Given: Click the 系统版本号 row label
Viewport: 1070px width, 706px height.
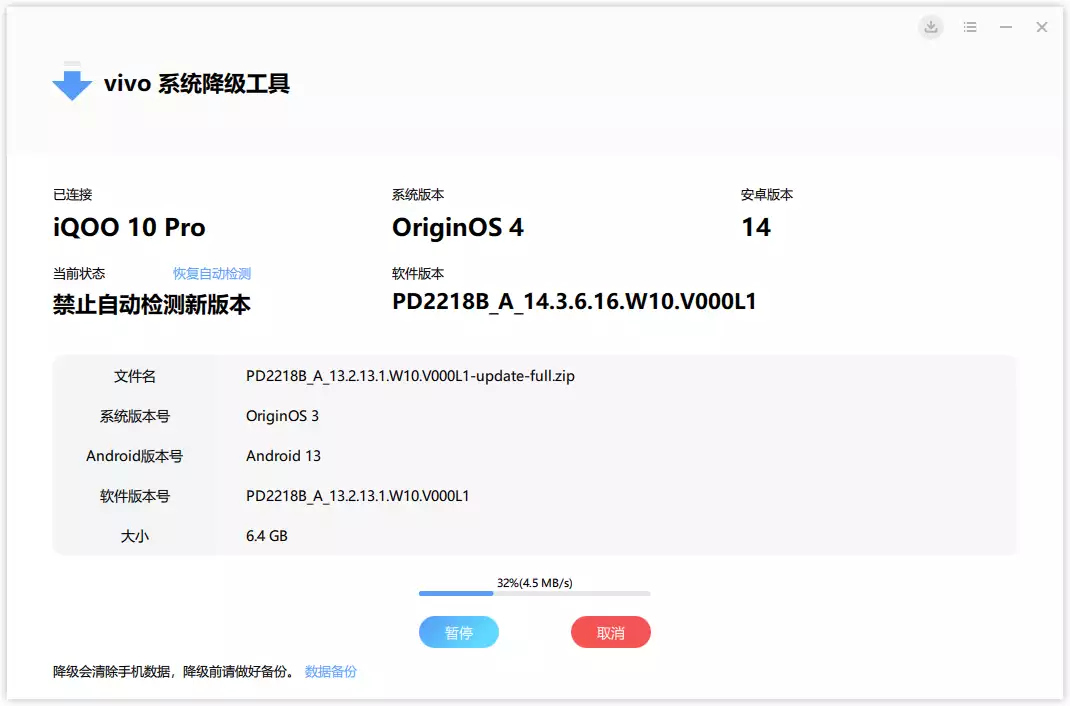Looking at the screenshot, I should coord(134,416).
